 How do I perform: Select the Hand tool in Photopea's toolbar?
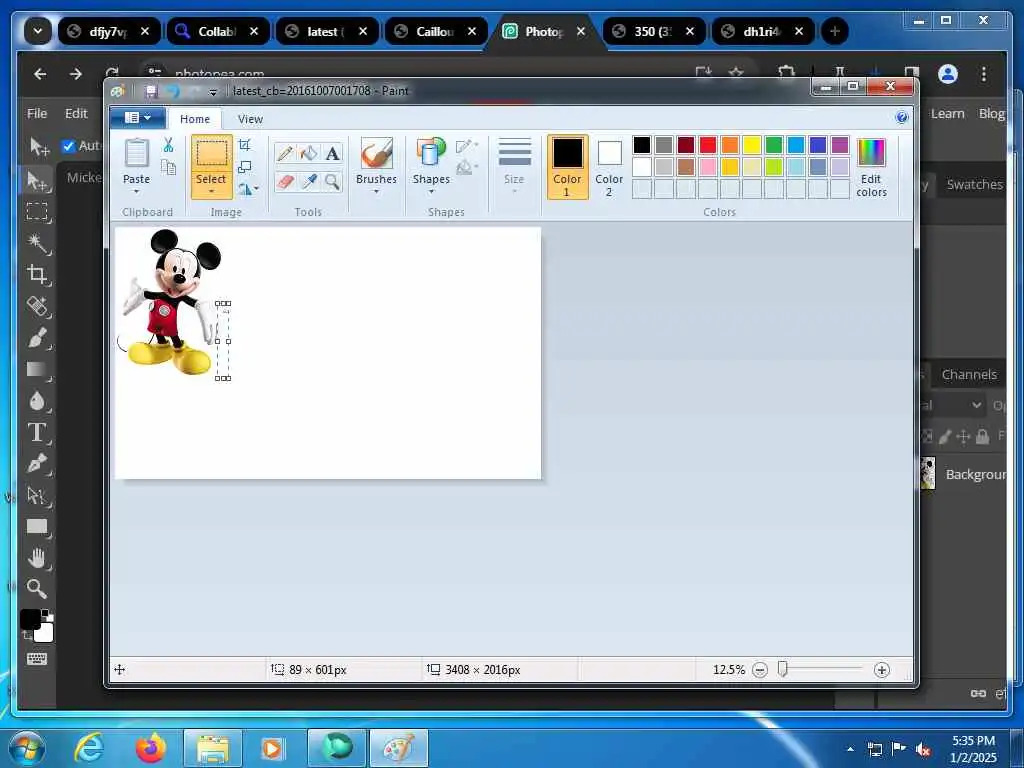pyautogui.click(x=37, y=558)
